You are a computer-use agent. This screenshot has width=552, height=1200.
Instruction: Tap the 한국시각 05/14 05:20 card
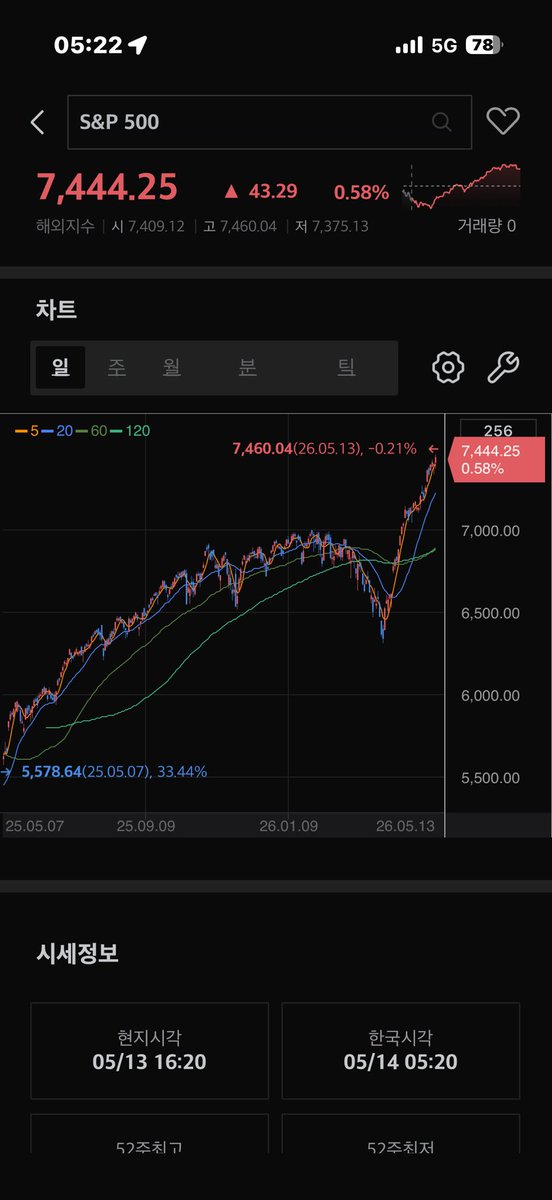point(401,1051)
